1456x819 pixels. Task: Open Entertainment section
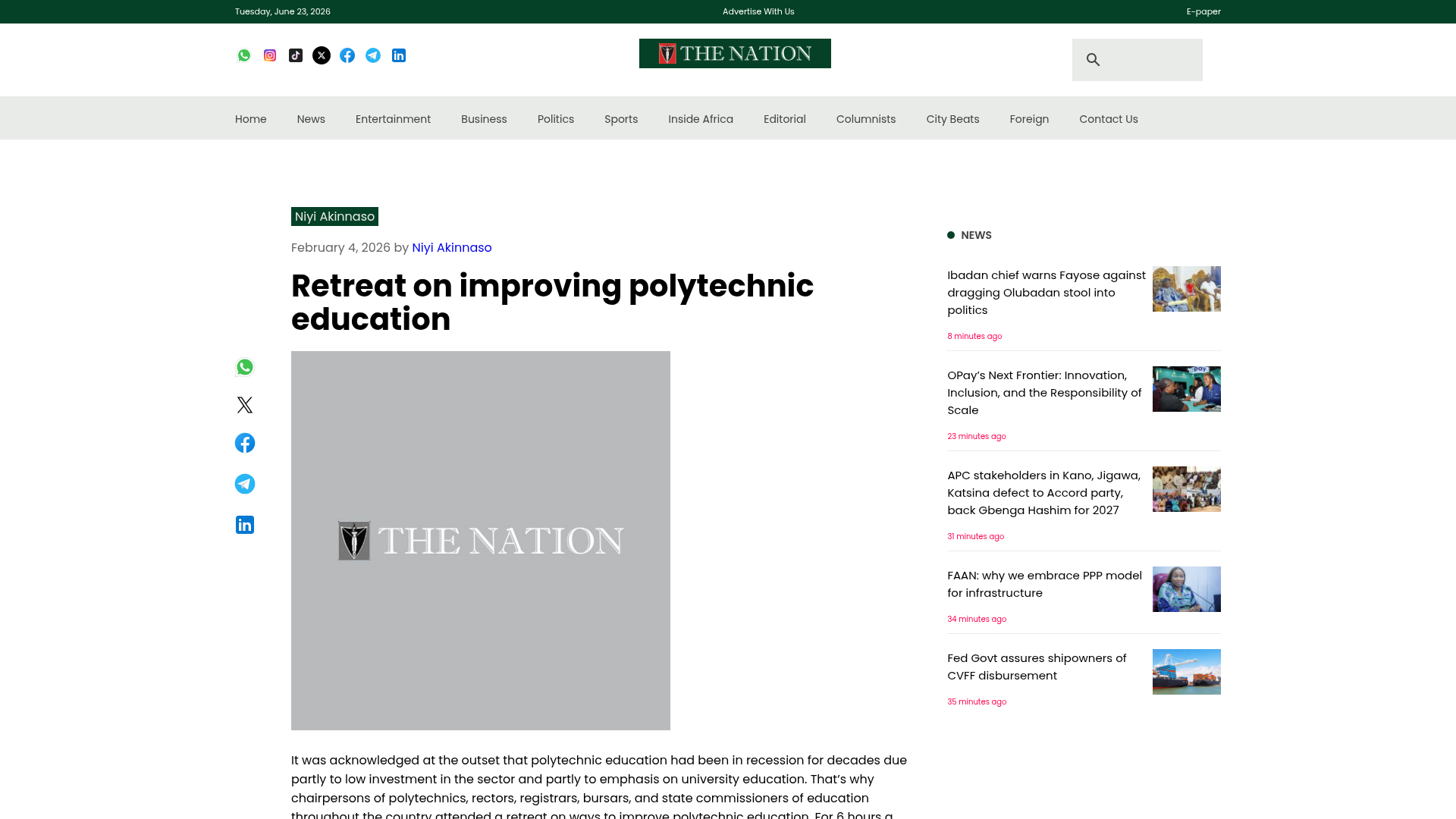393,119
